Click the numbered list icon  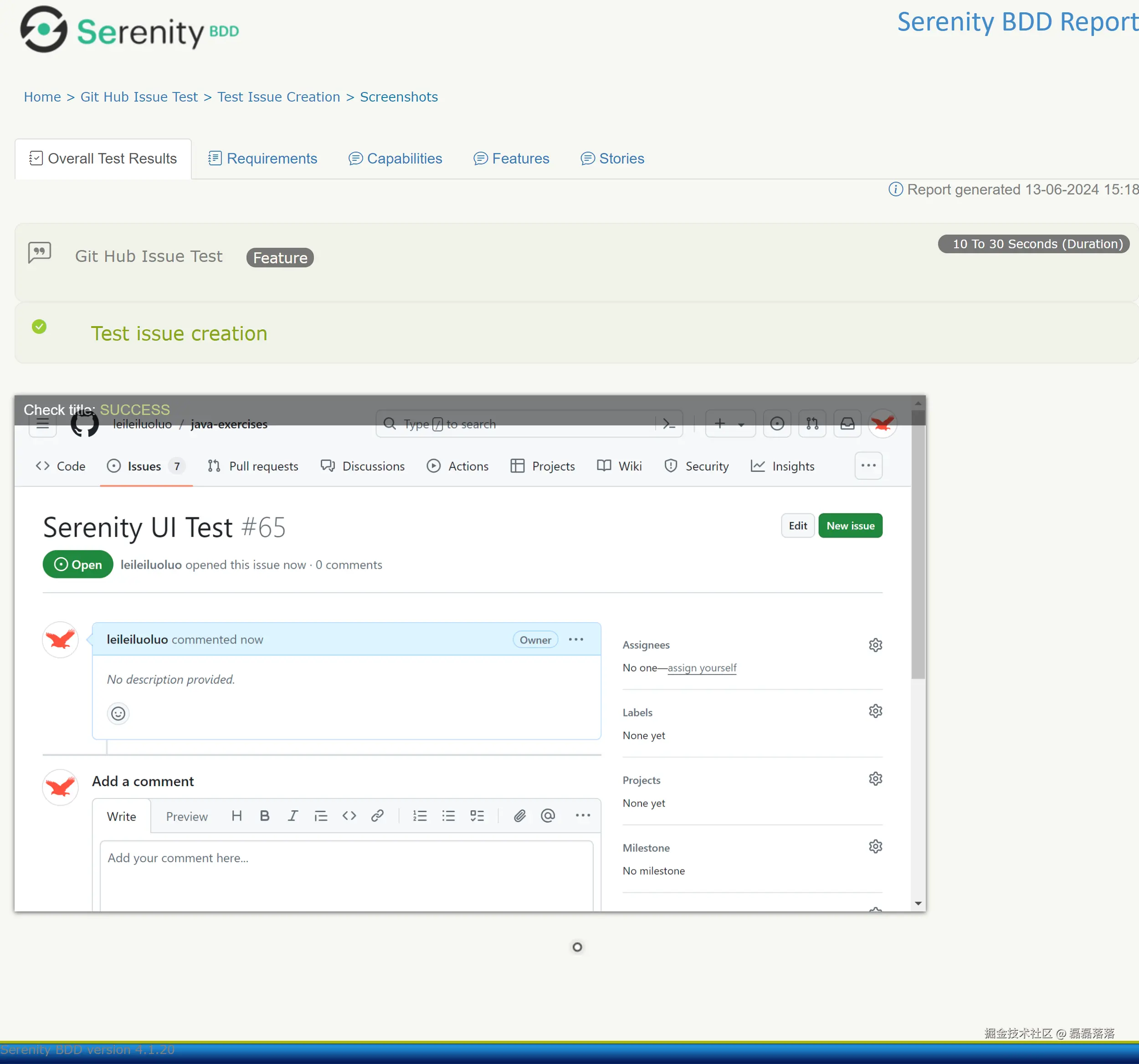coord(420,815)
